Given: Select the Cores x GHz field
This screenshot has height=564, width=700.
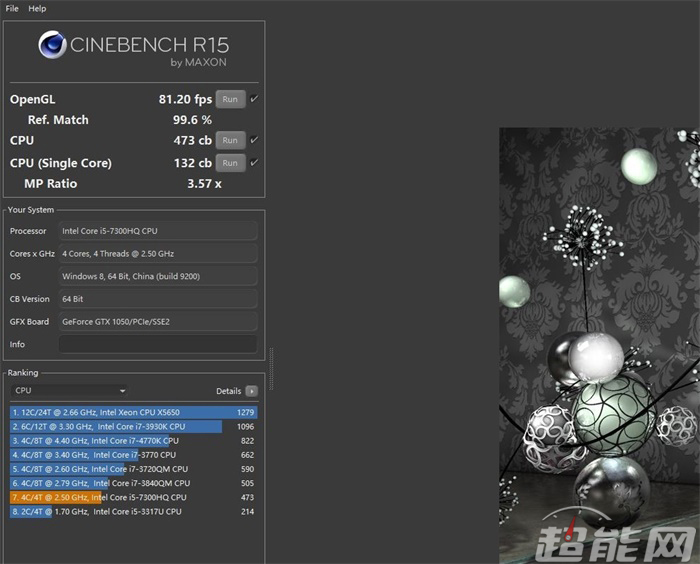Looking at the screenshot, I should click(x=158, y=254).
